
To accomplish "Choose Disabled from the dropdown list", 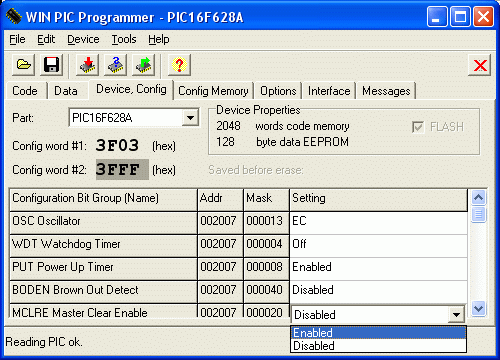I will pyautogui.click(x=378, y=346).
